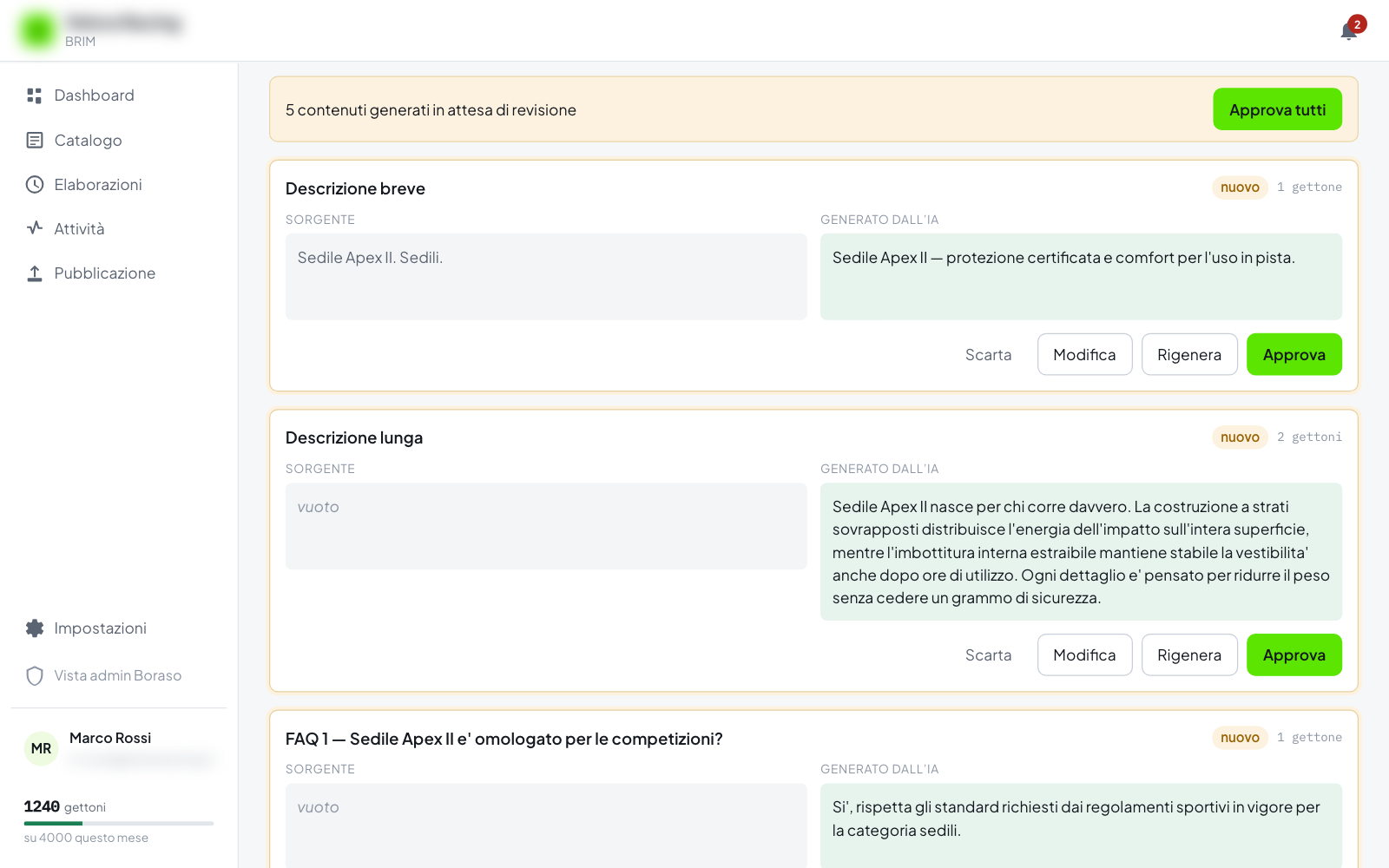
Task: Click the nuovo badge on Descrizione lunga
Action: [x=1240, y=437]
